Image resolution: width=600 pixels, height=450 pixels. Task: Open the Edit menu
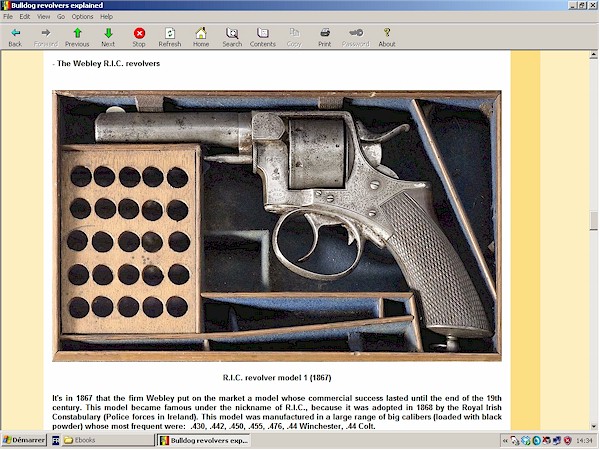(24, 17)
